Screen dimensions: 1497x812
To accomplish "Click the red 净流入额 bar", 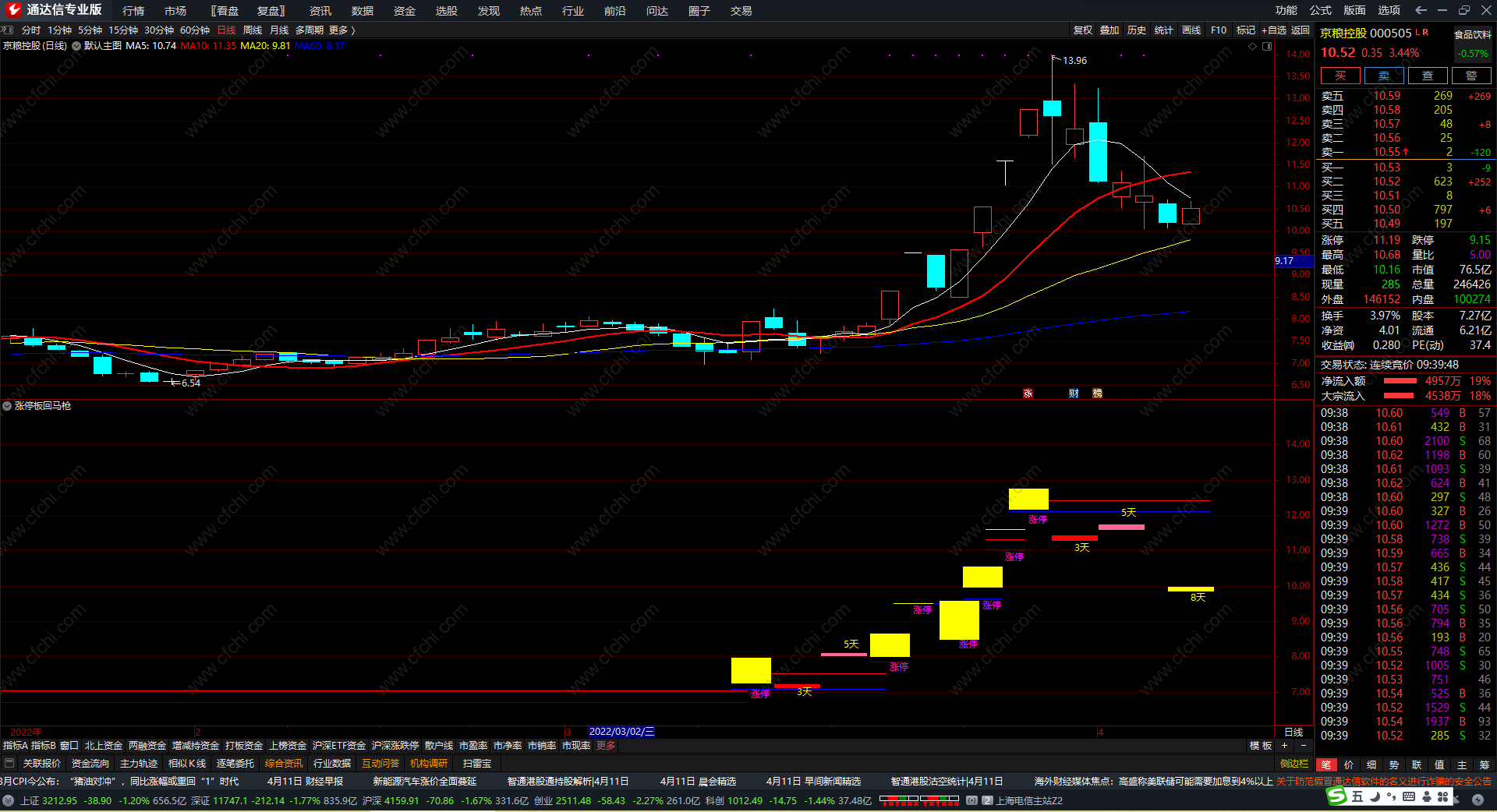I will [1400, 381].
